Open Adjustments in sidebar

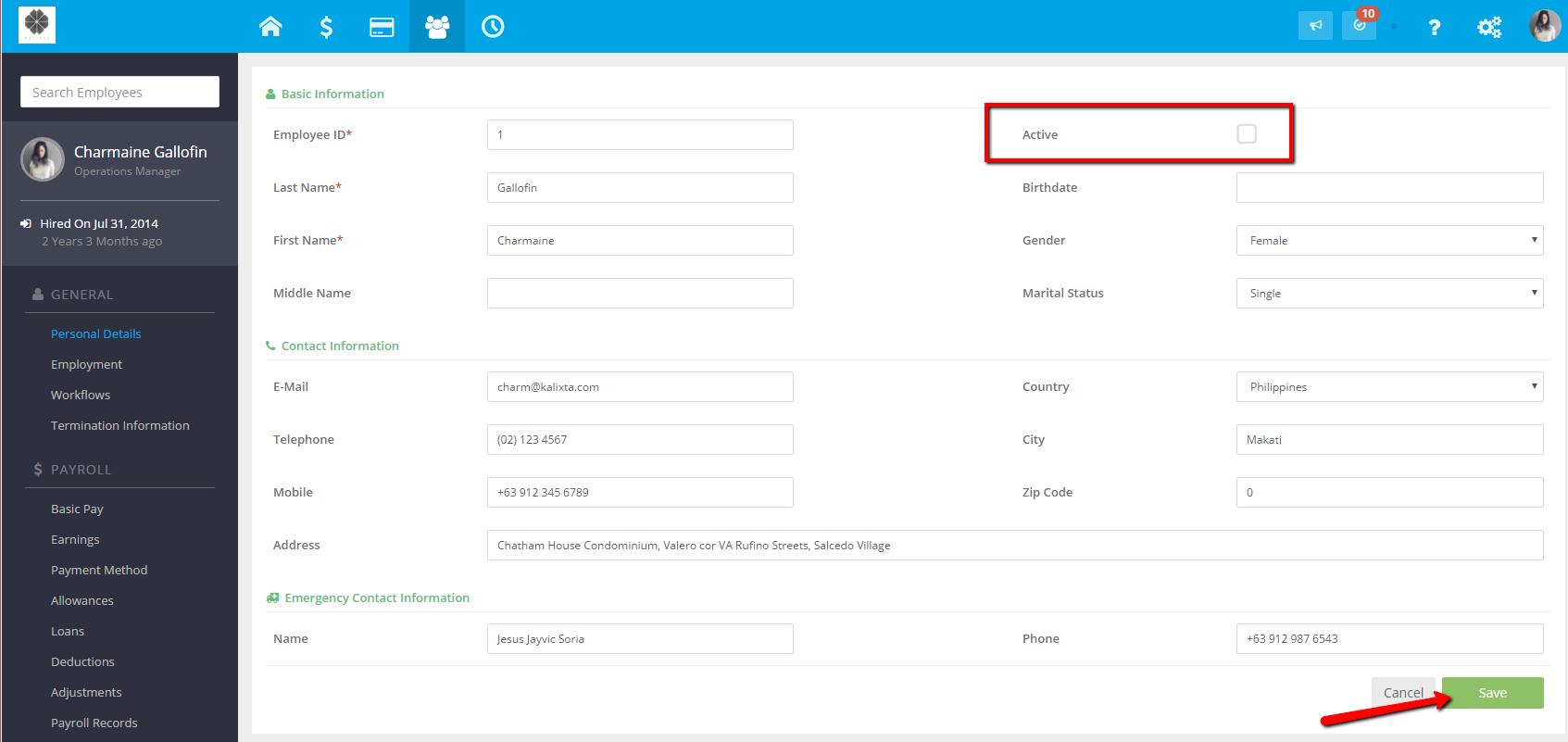pyautogui.click(x=86, y=693)
